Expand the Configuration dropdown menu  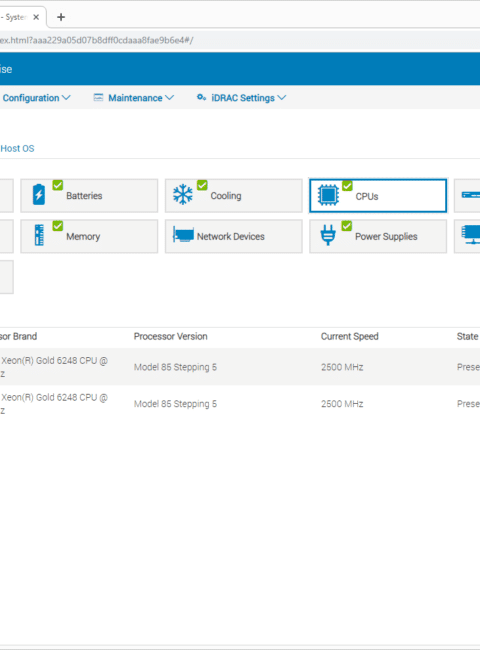(36, 98)
